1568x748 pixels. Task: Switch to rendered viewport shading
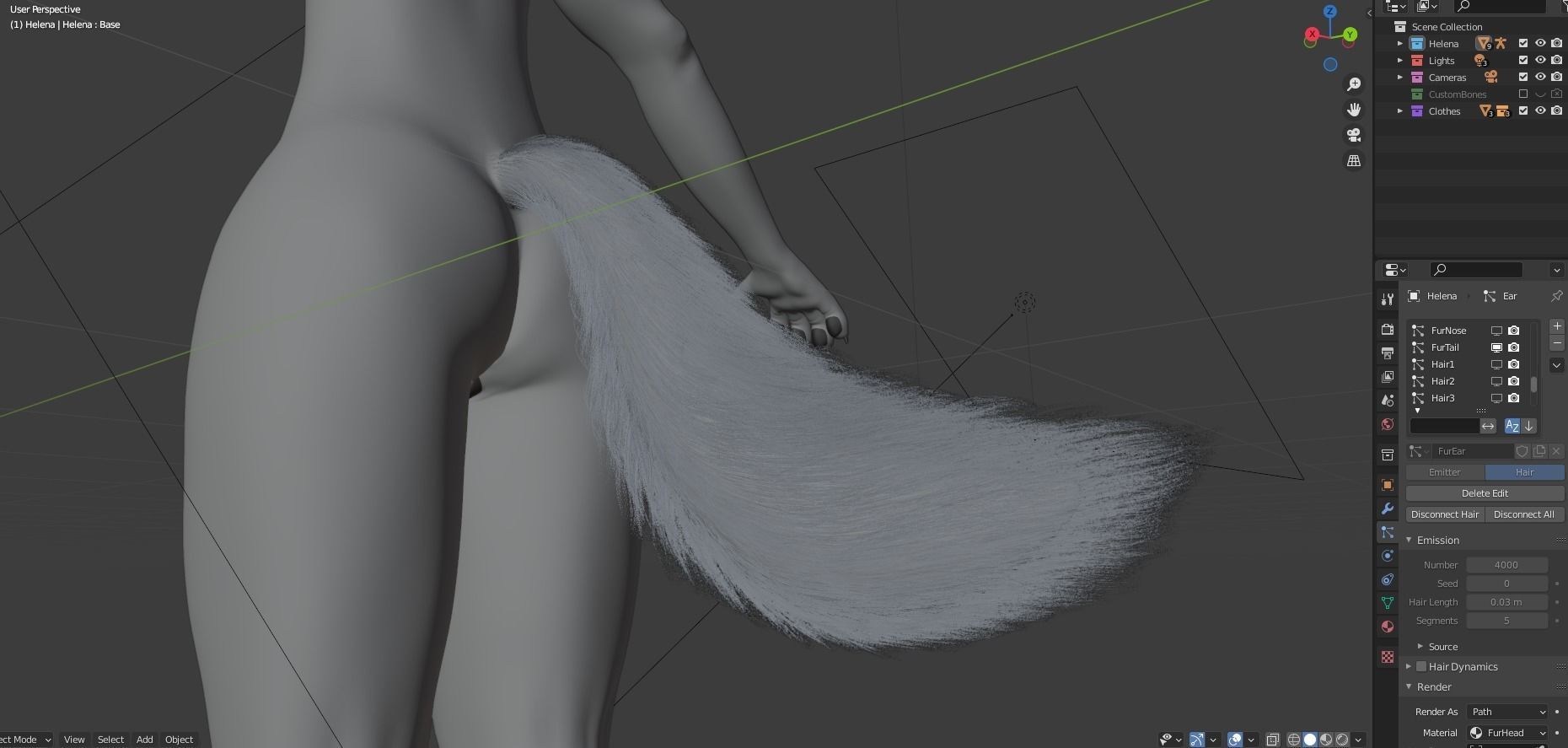(x=1342, y=740)
